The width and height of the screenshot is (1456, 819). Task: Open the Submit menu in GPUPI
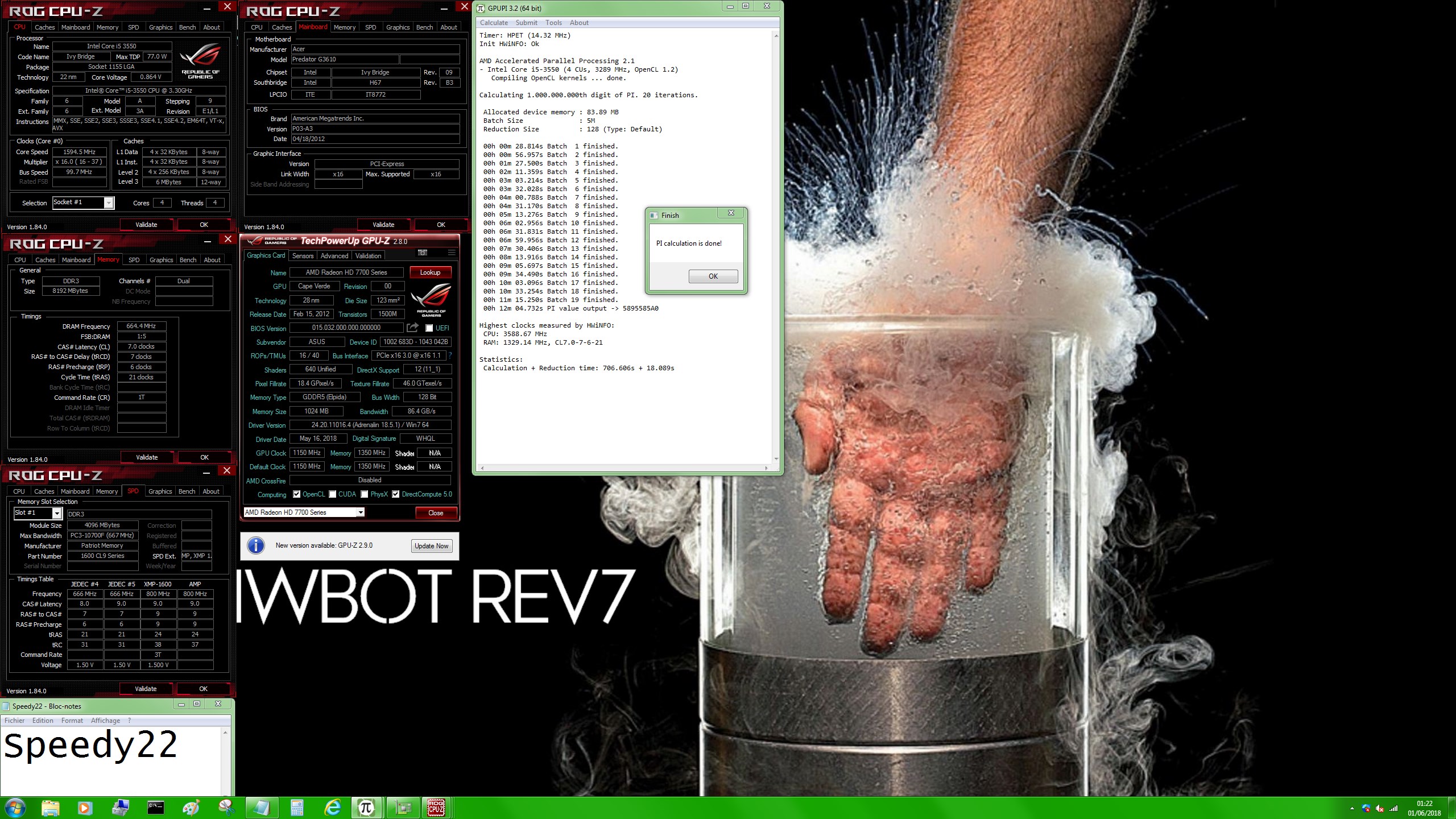(526, 23)
